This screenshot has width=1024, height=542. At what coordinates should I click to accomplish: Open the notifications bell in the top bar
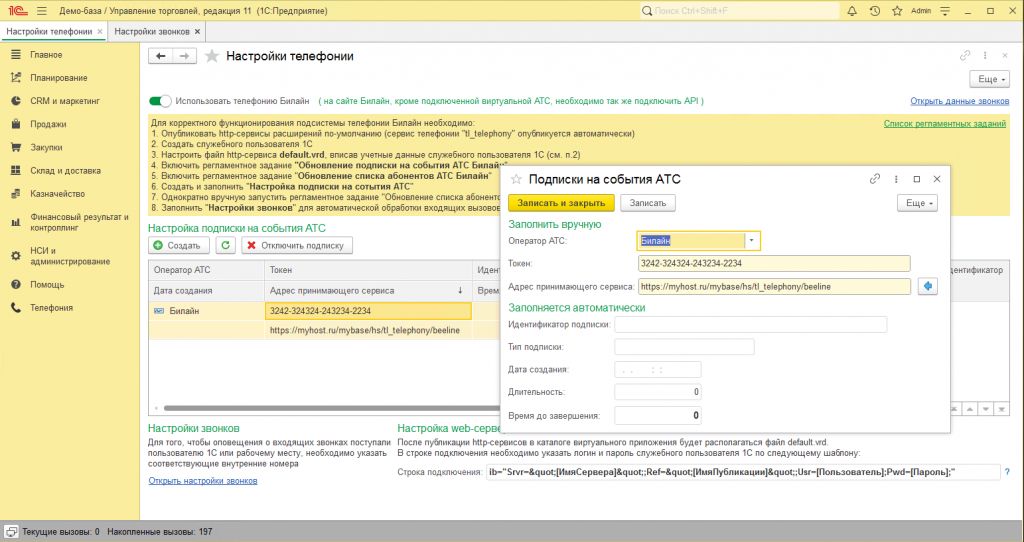coord(852,11)
